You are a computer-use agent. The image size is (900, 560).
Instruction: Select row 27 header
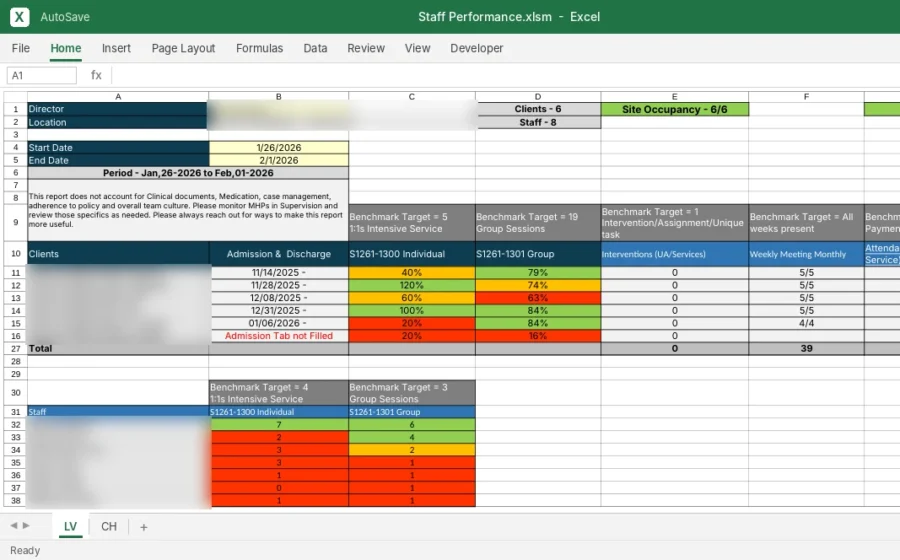click(x=15, y=348)
